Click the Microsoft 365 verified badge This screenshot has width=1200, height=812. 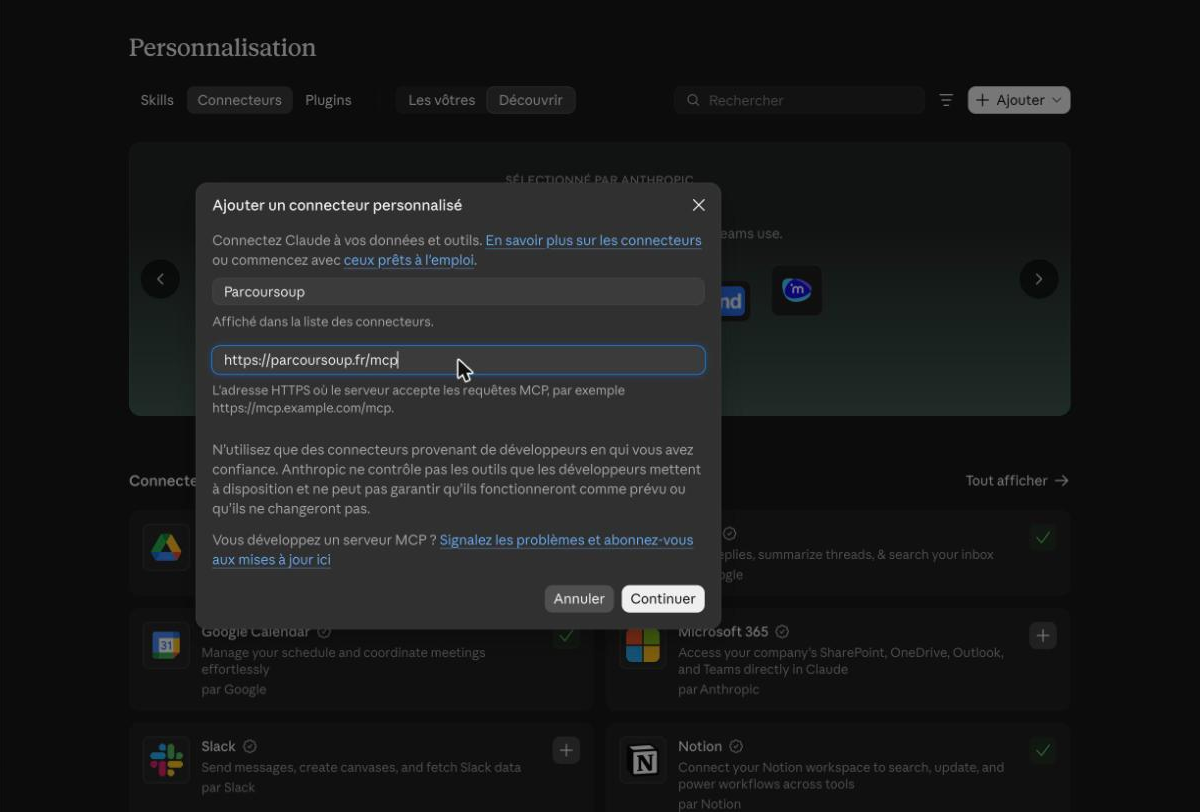(782, 632)
